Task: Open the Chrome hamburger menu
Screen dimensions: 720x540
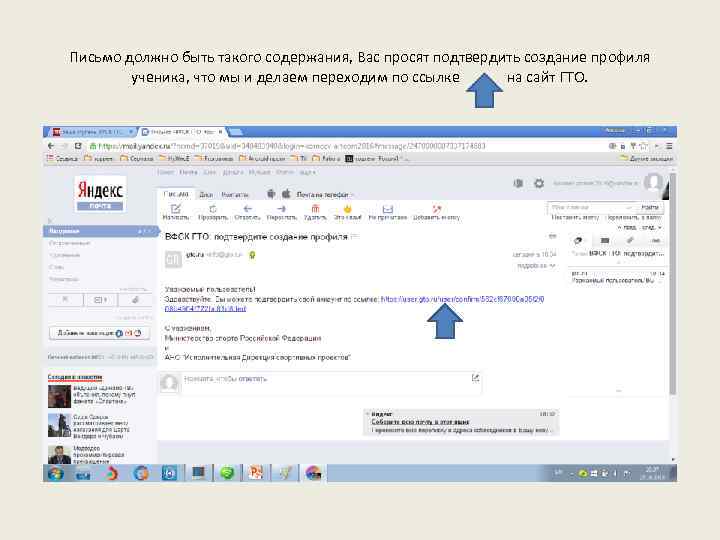Action: [669, 146]
